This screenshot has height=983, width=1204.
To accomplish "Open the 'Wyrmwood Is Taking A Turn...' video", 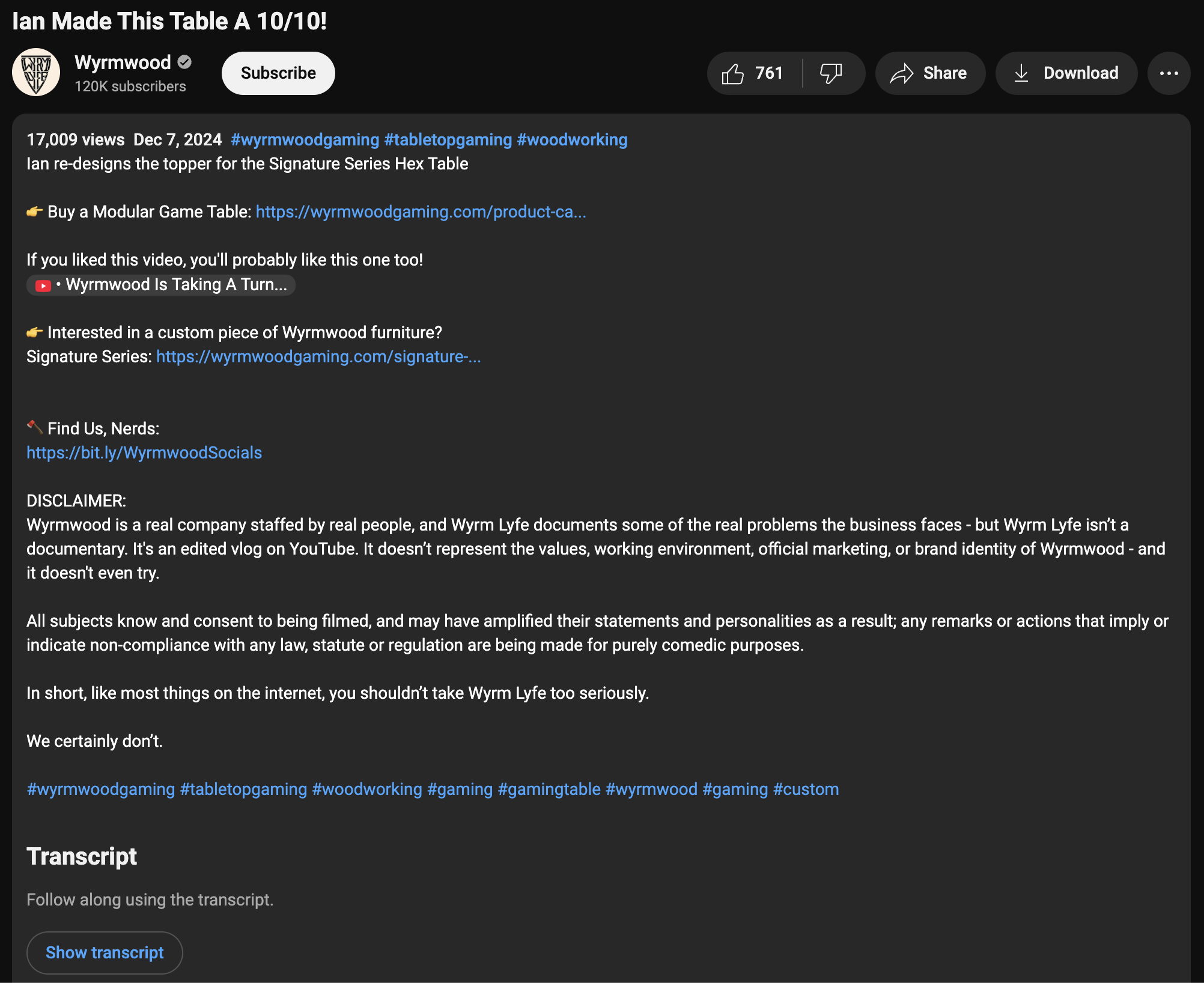I will click(176, 285).
